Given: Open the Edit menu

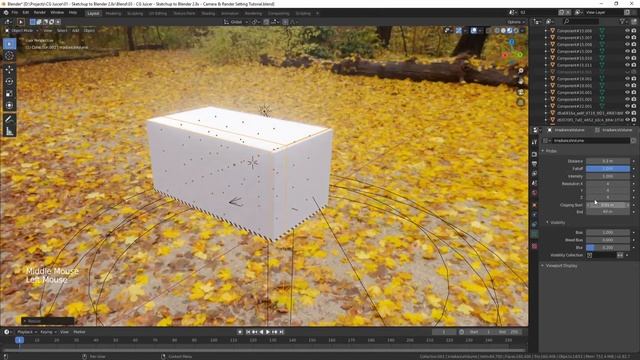Looking at the screenshot, I should tap(26, 13).
